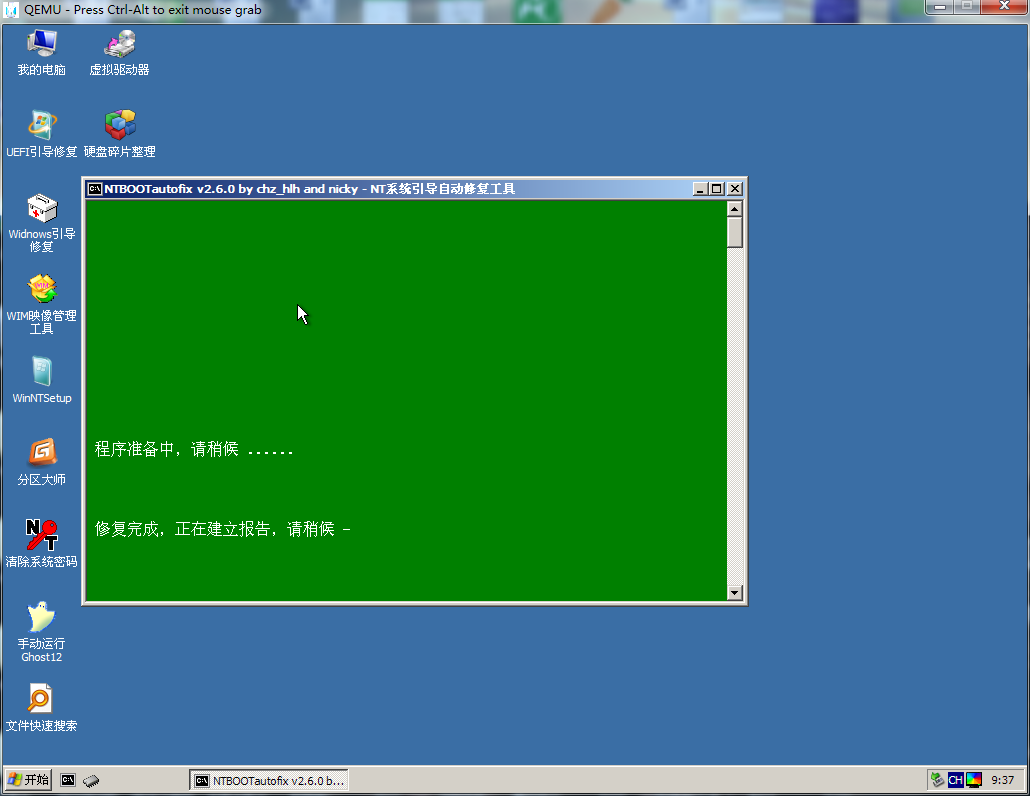Click the CH input language tray indicator
This screenshot has width=1030, height=796.
coord(955,780)
